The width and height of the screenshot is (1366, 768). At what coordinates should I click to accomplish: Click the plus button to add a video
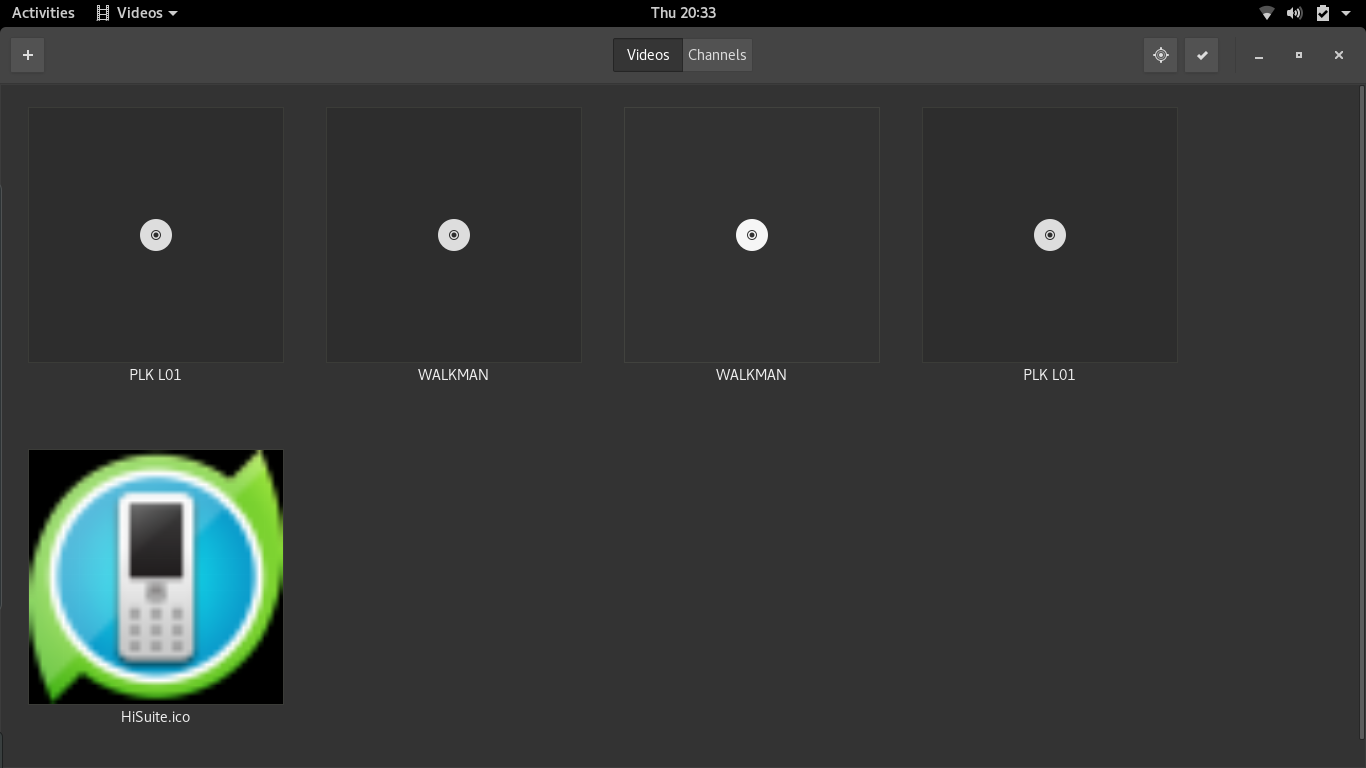[x=28, y=55]
